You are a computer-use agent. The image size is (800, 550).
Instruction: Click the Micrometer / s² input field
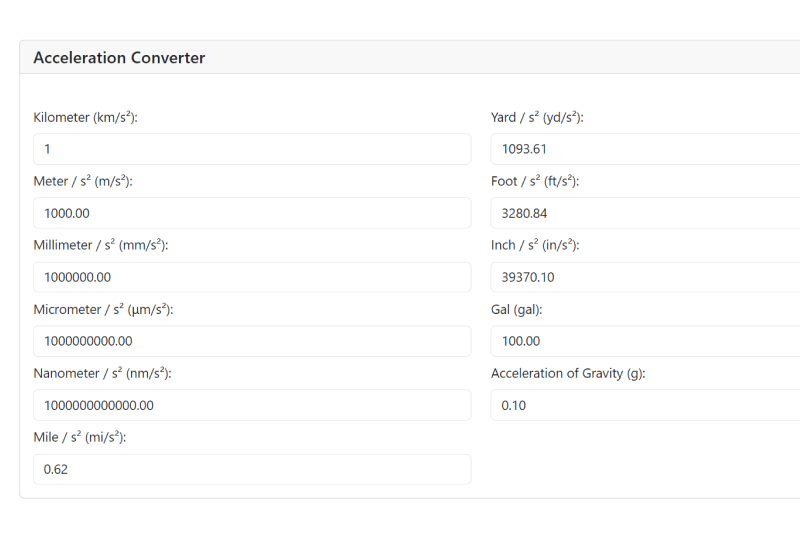click(251, 341)
